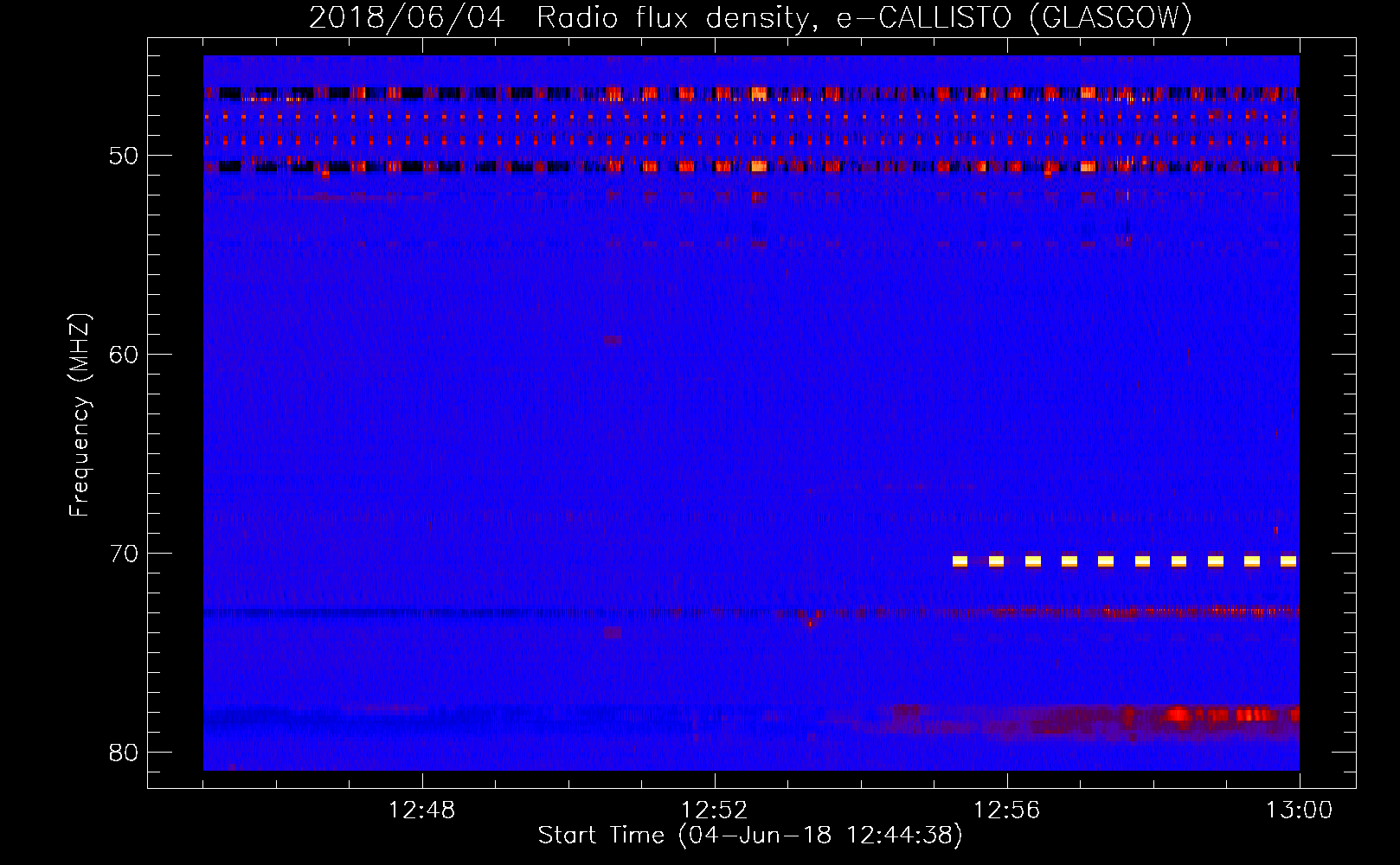Image resolution: width=1400 pixels, height=865 pixels.
Task: Click the '60' frequency tick label
Action: pyautogui.click(x=125, y=355)
